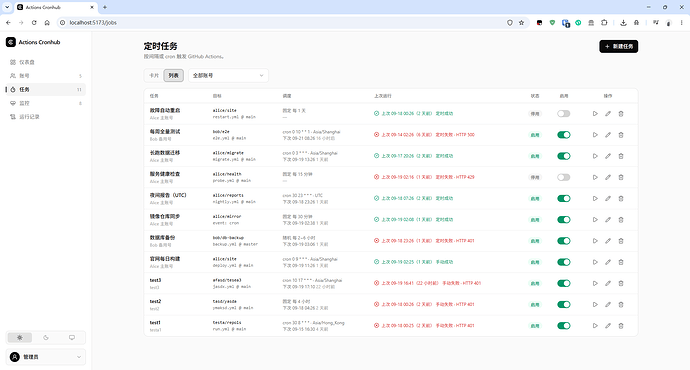
Task: Open 仪表盘 dashboard in sidebar
Action: (46, 62)
